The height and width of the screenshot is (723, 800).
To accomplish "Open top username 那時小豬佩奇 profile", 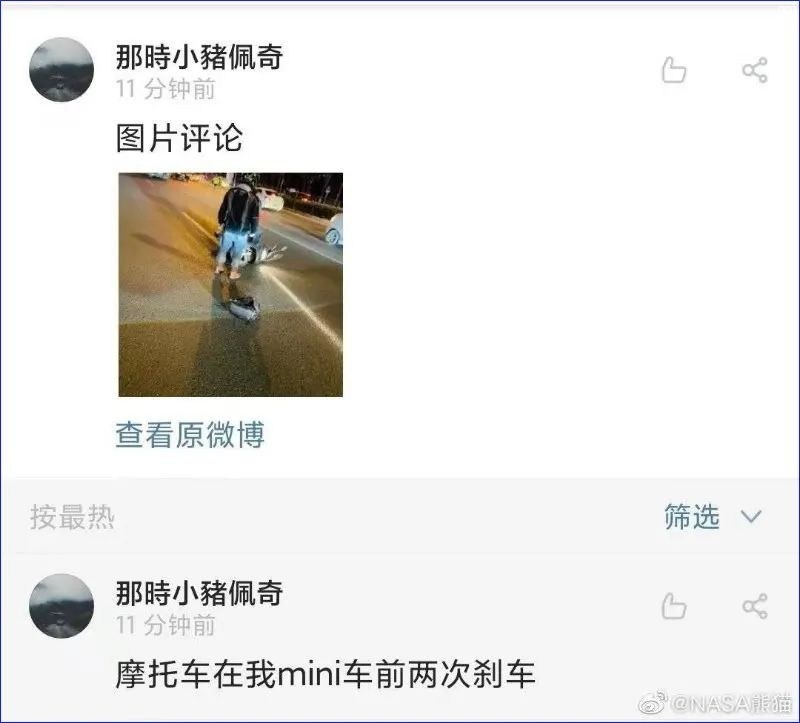I will click(199, 57).
